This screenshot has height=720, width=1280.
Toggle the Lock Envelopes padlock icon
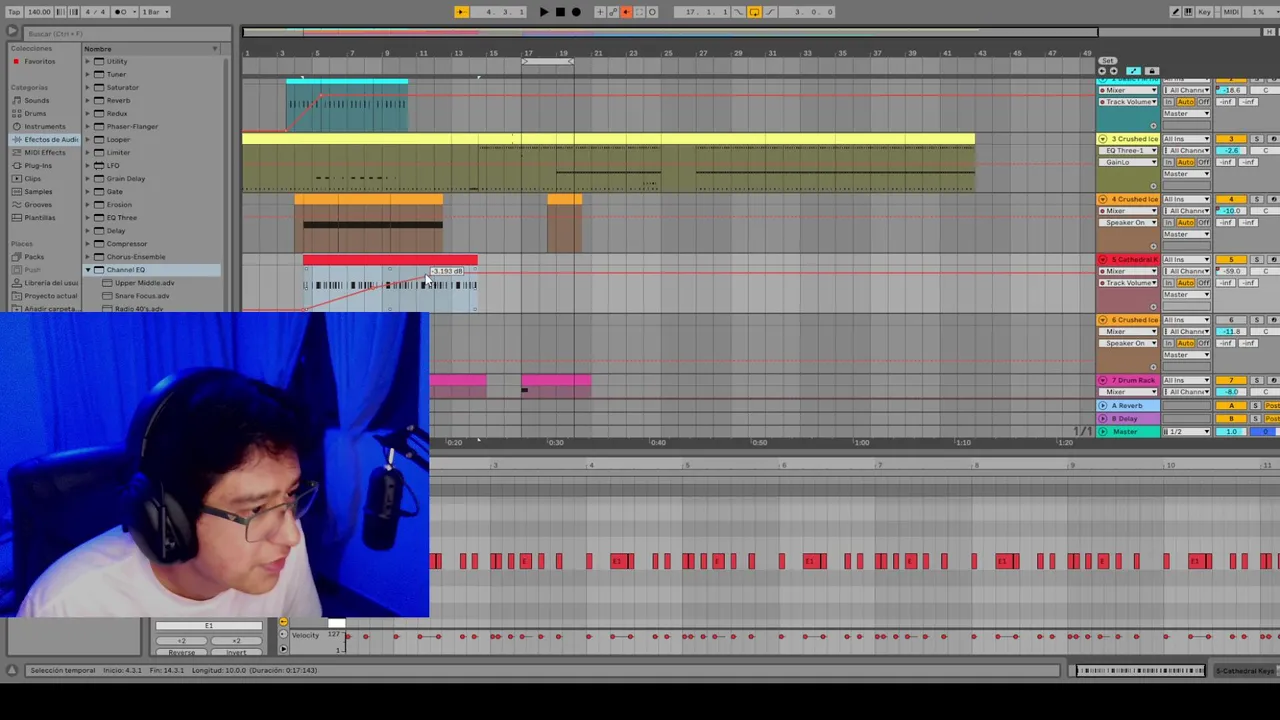tap(1151, 71)
